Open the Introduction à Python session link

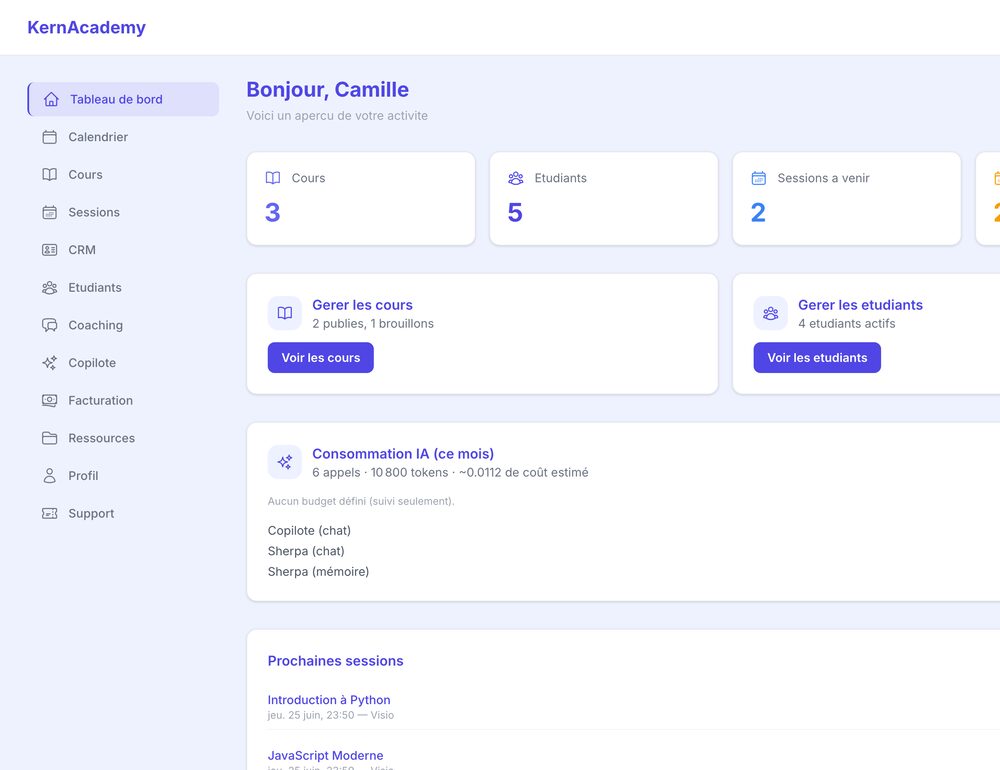[x=328, y=700]
